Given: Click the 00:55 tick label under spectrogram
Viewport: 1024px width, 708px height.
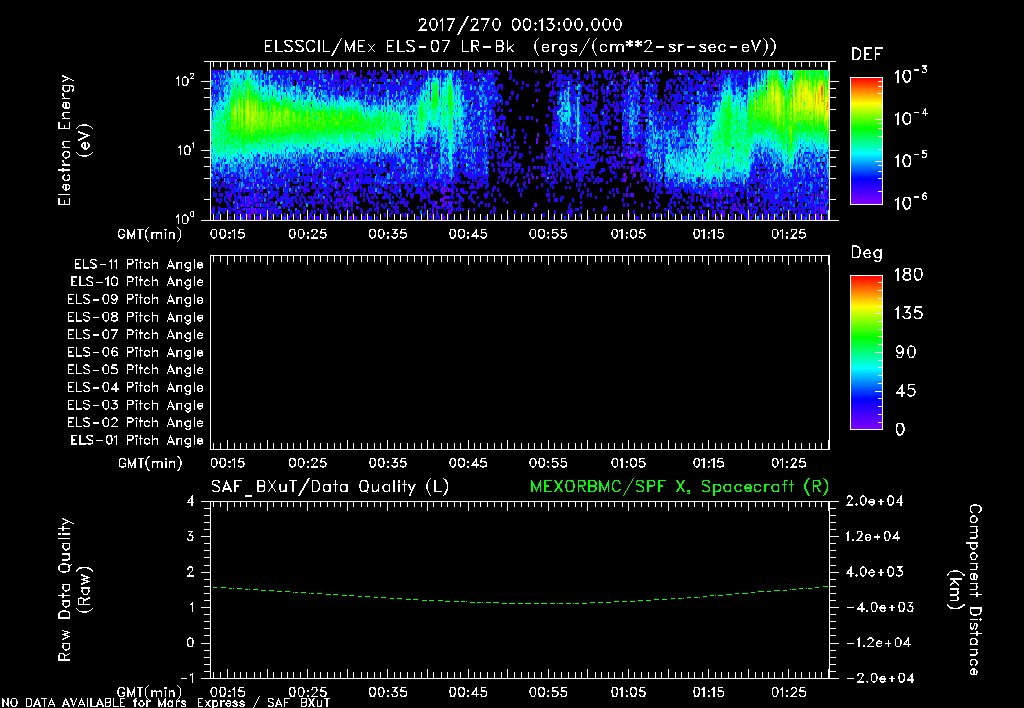Looking at the screenshot, I should click(x=548, y=234).
